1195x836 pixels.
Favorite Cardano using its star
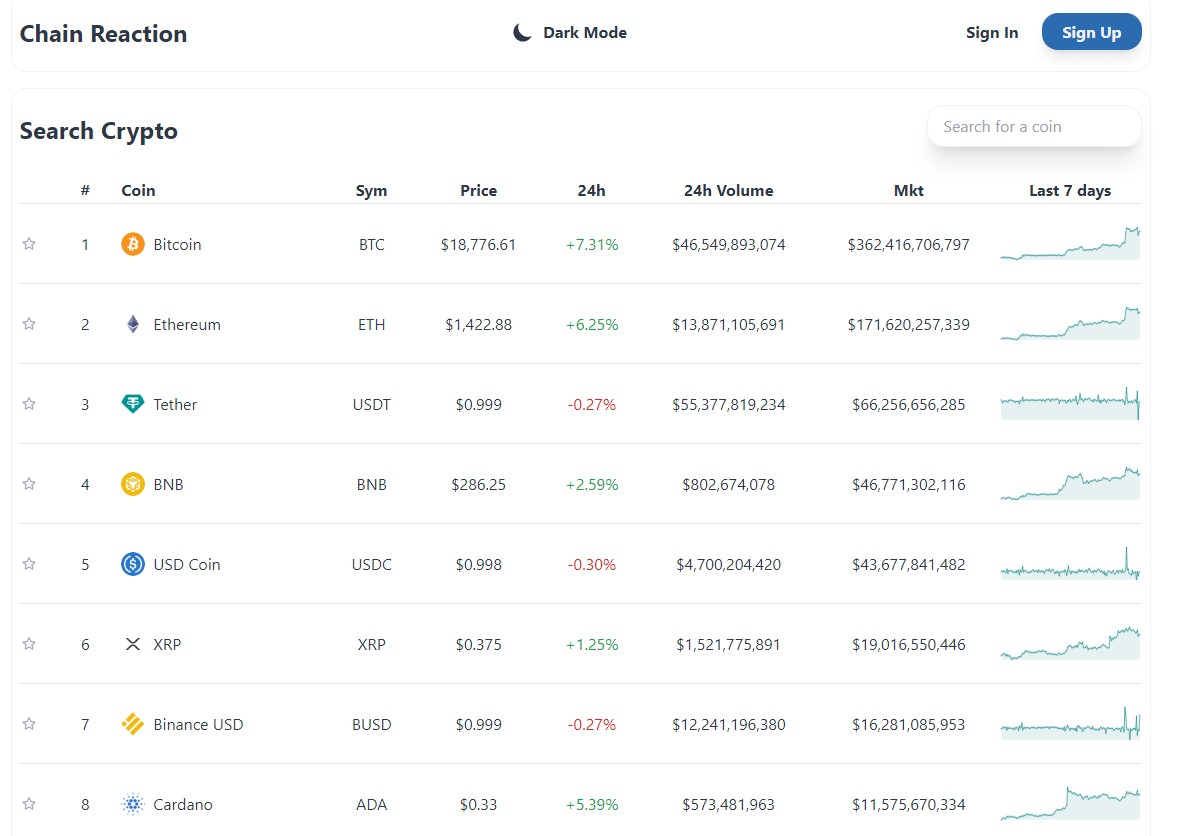point(29,803)
